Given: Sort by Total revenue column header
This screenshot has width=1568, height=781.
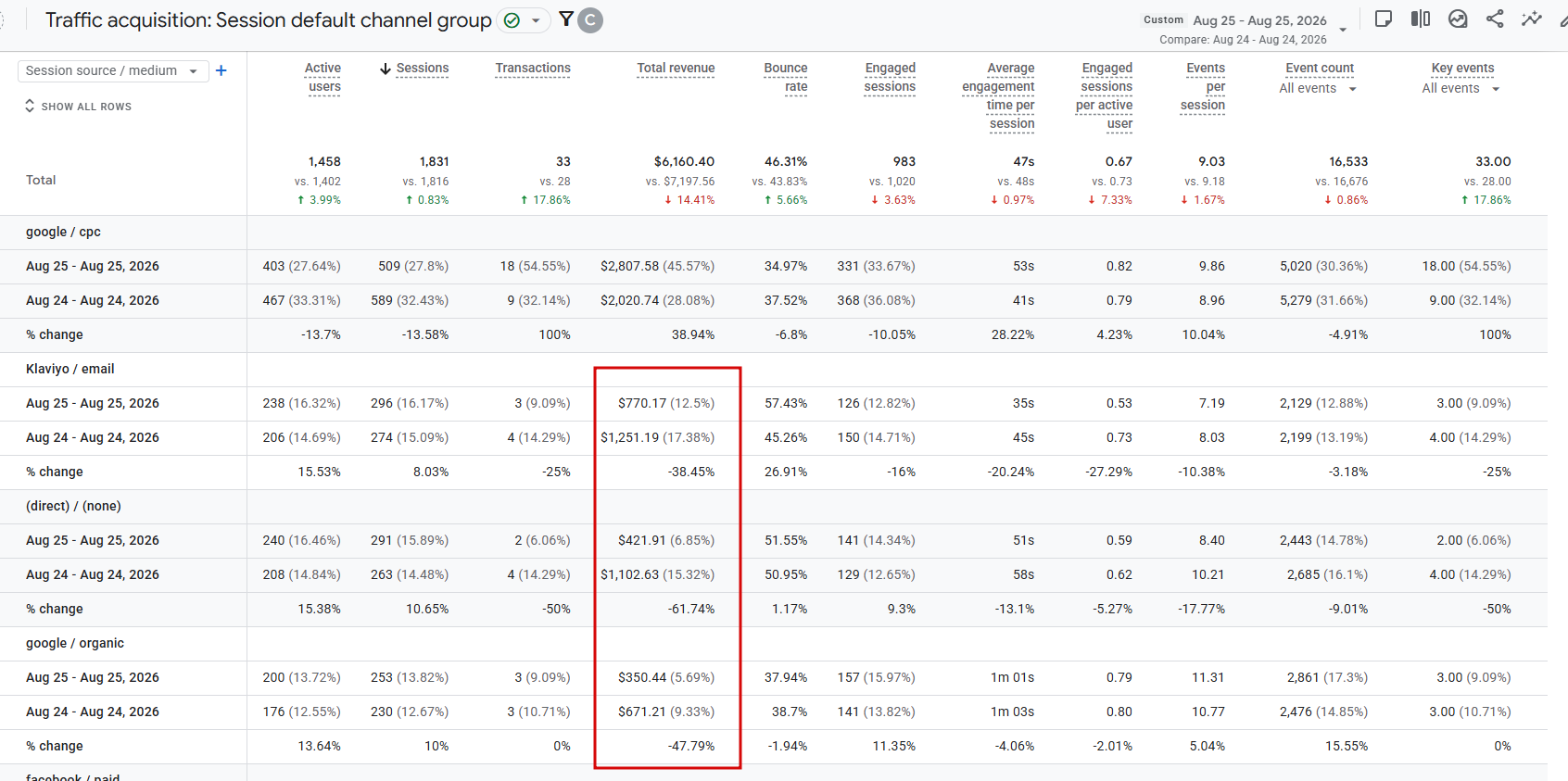Looking at the screenshot, I should click(676, 69).
